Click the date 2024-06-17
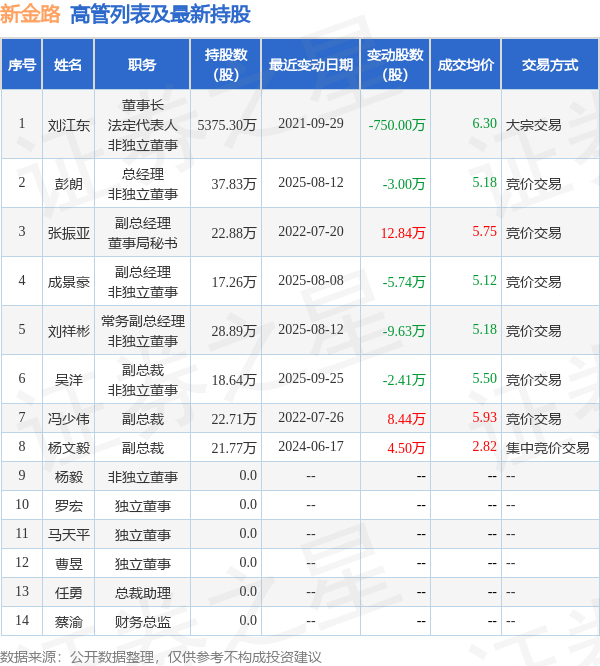 pos(311,446)
